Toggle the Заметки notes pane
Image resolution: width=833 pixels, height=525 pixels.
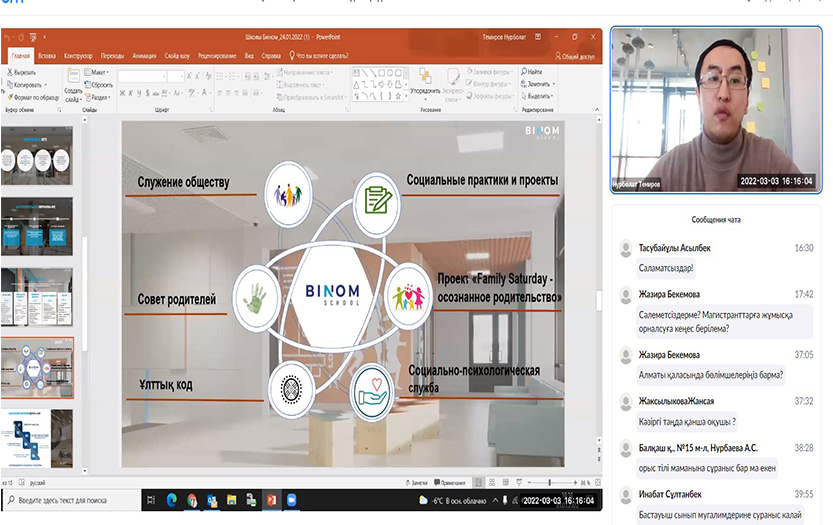[x=419, y=481]
